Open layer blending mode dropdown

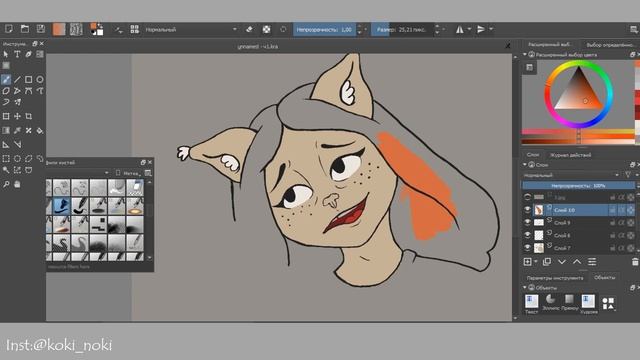(571, 175)
